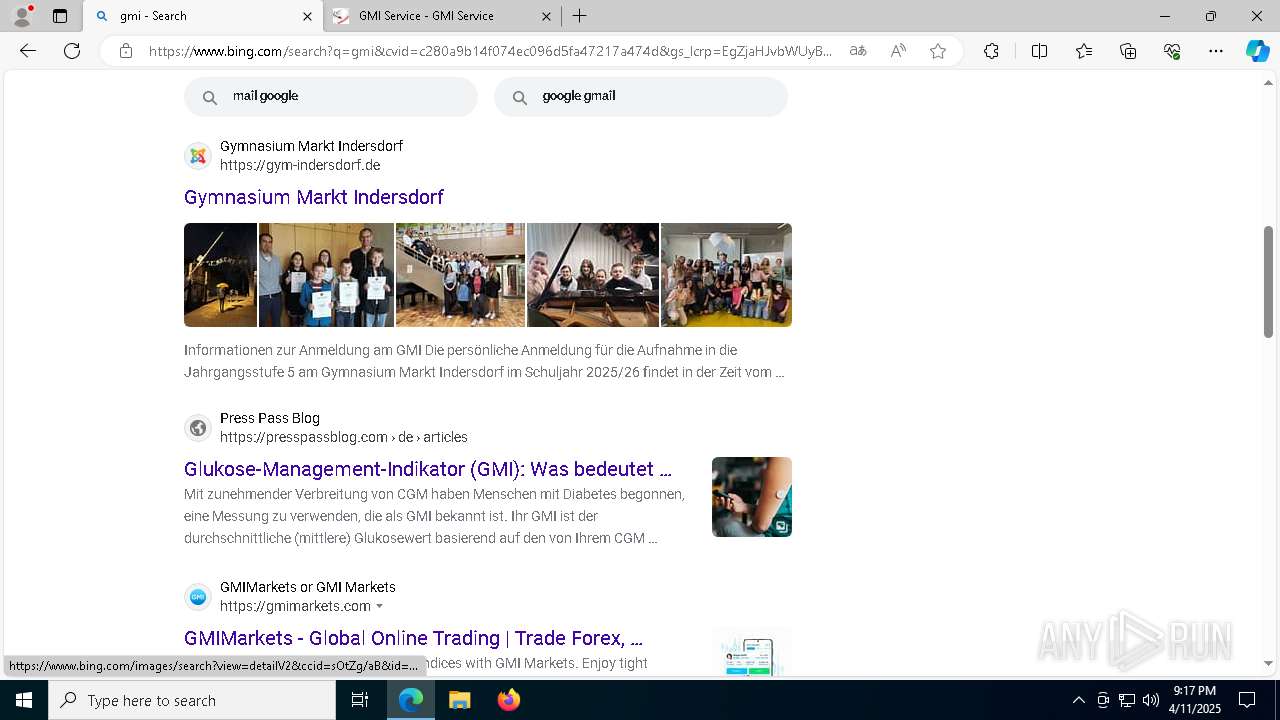Open Task View on the taskbar

[360, 700]
